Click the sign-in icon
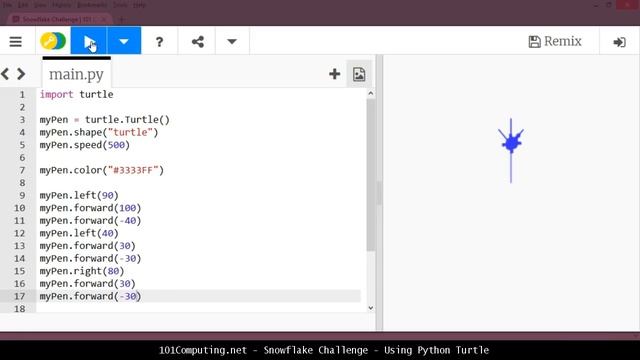Viewport: 640px width, 360px height. [620, 42]
